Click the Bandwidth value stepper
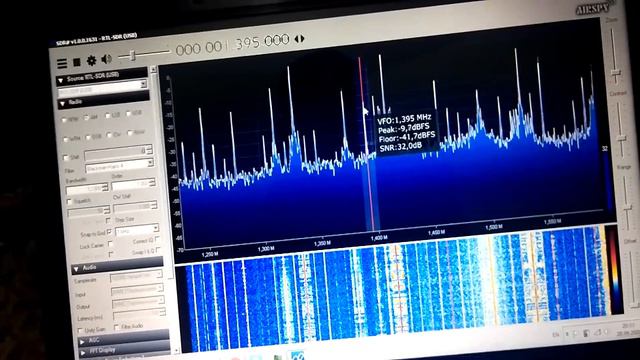Image resolution: width=640 pixels, height=360 pixels. pos(105,187)
